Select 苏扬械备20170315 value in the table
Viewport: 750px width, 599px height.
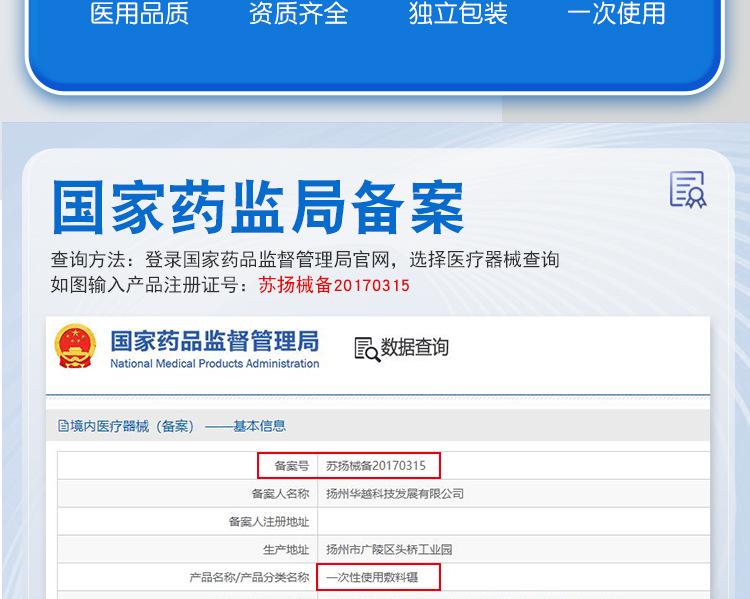pyautogui.click(x=376, y=466)
